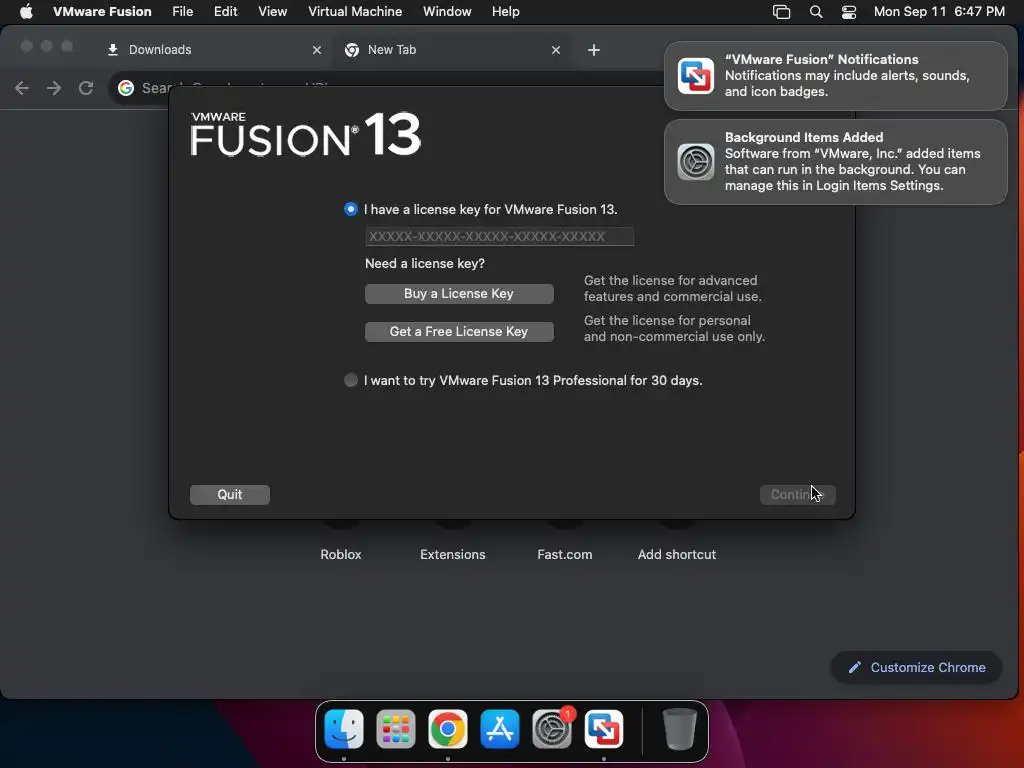Open the Background Items Added notification

tap(835, 162)
